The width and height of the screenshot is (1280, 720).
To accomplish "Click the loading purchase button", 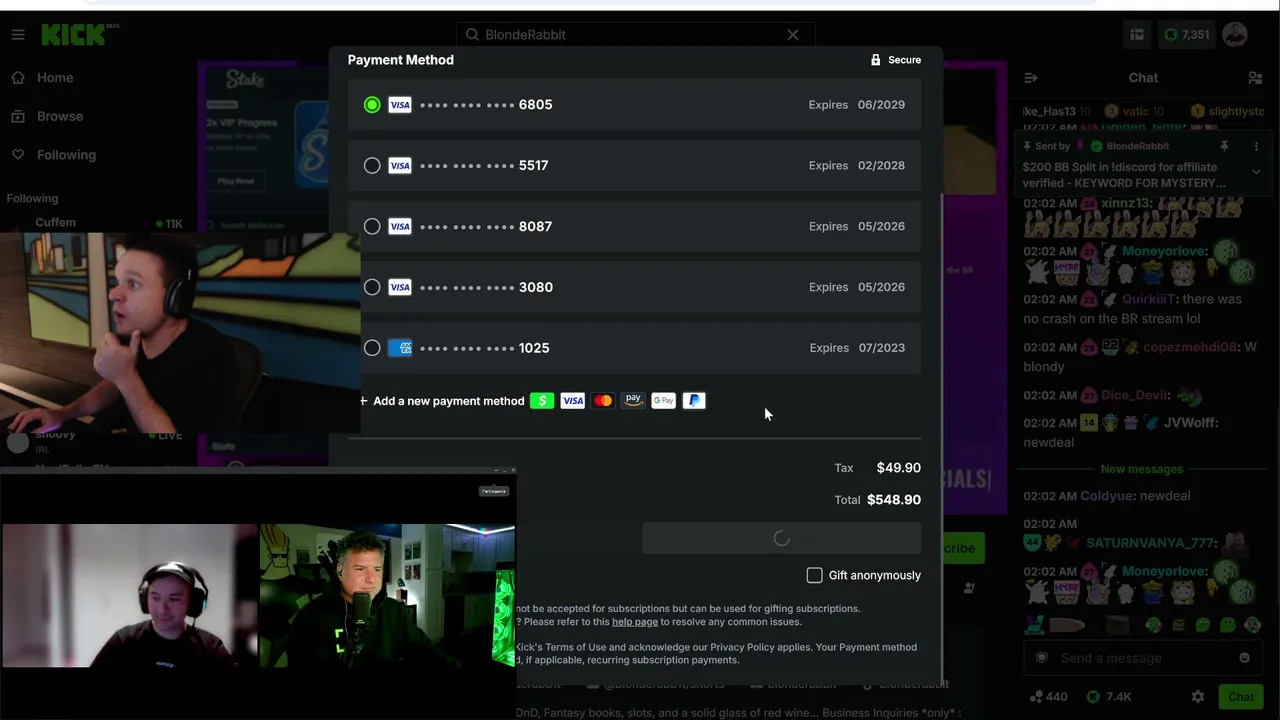I will (x=781, y=538).
